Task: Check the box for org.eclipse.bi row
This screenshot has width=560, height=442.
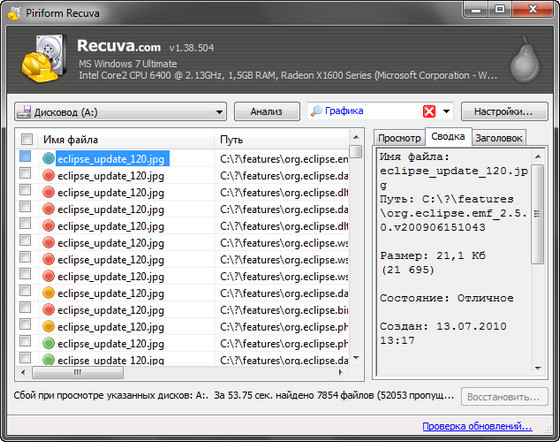Action: tap(25, 307)
